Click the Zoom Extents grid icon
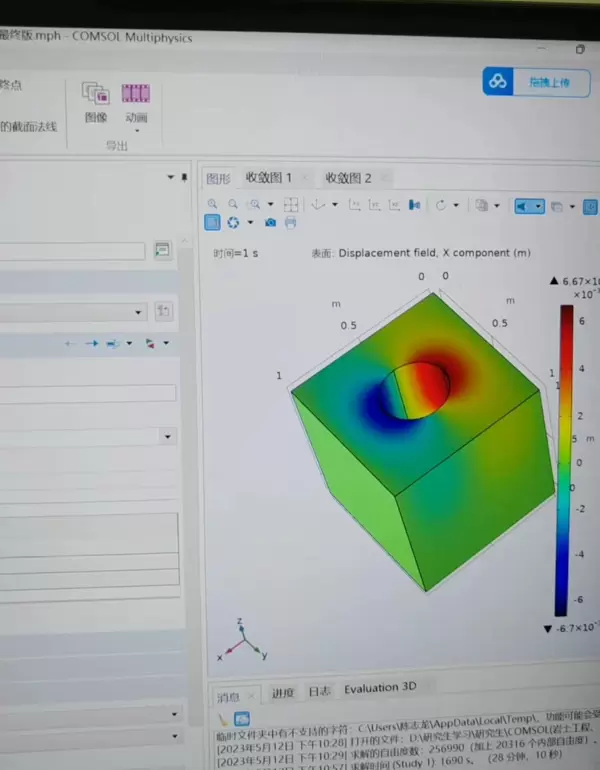 (291, 204)
